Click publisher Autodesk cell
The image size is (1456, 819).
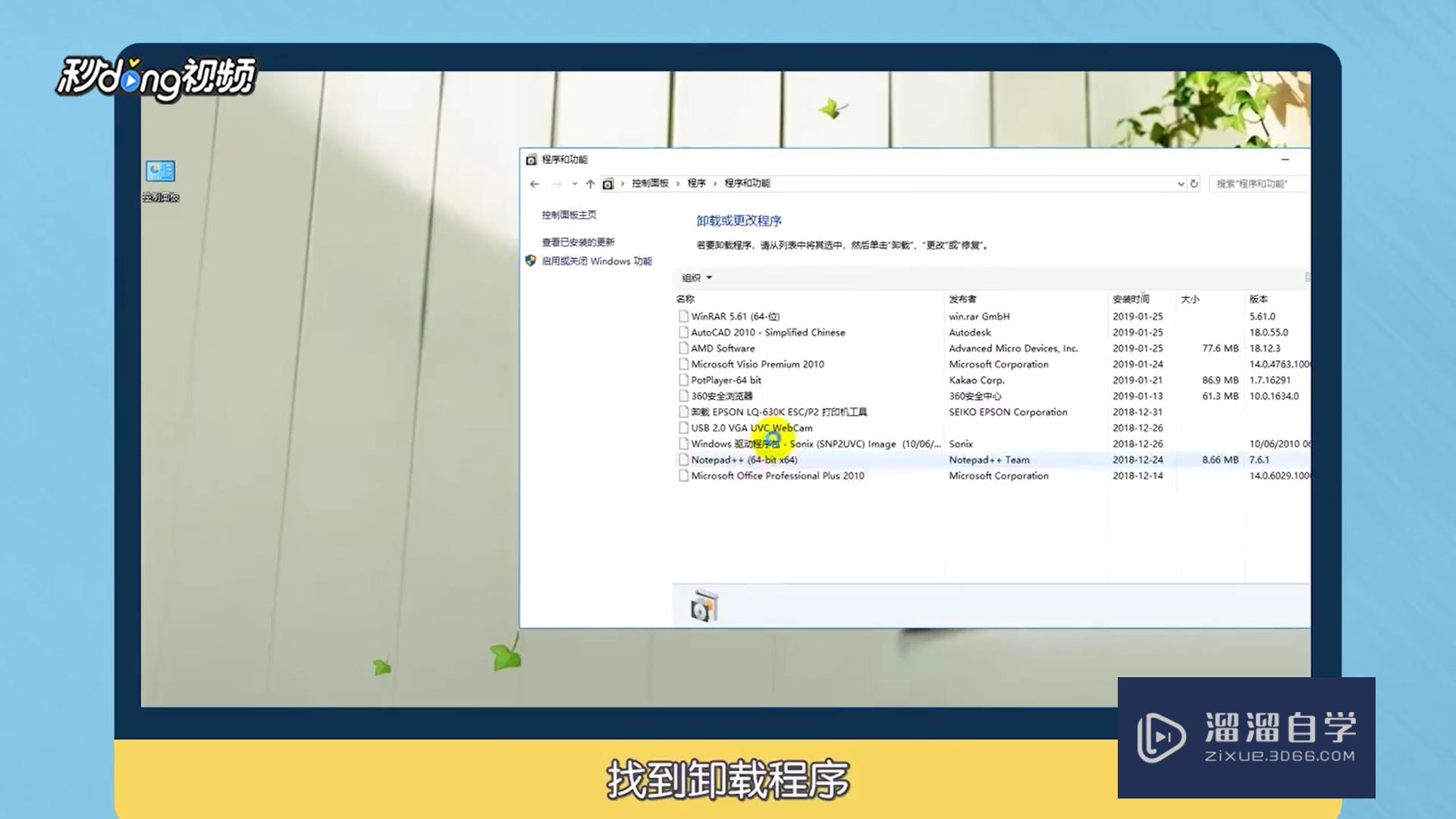970,332
